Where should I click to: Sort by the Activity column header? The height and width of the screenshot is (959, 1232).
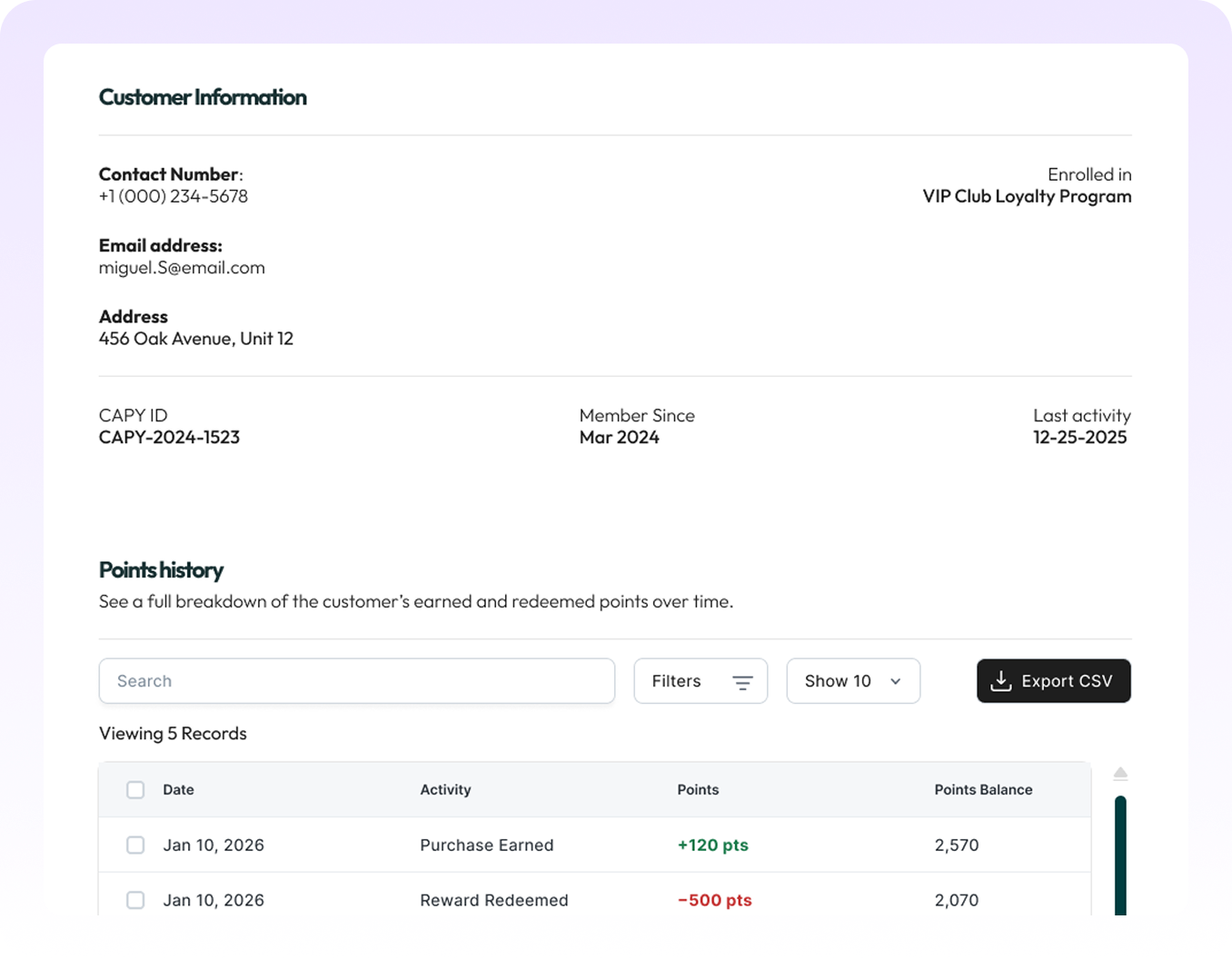pyautogui.click(x=445, y=790)
